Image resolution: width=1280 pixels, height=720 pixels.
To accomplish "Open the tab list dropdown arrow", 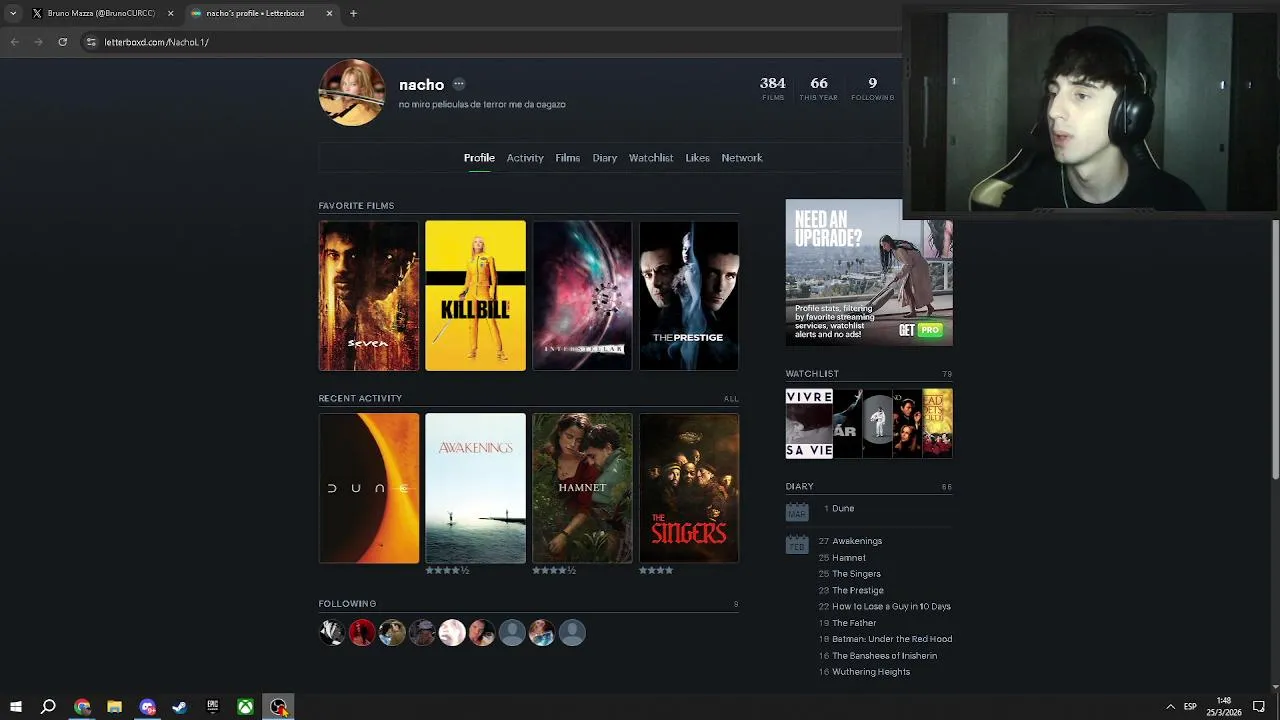I will (x=12, y=13).
